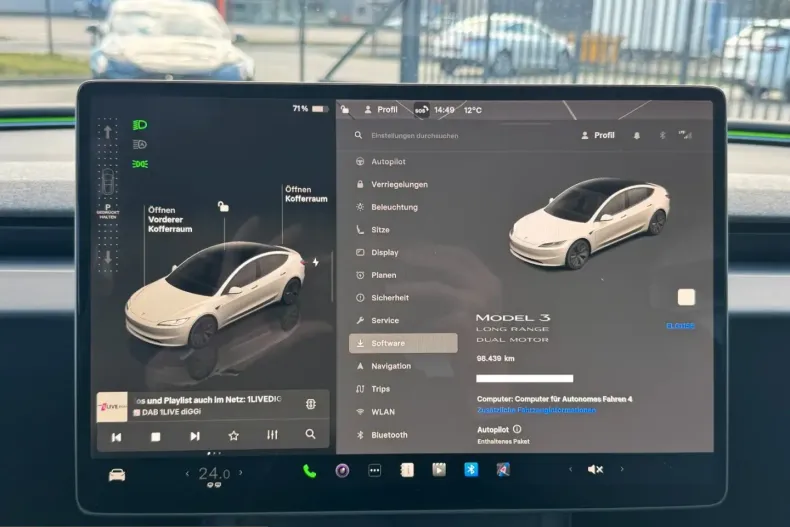Skip to next station
790x527 pixels.
195,436
